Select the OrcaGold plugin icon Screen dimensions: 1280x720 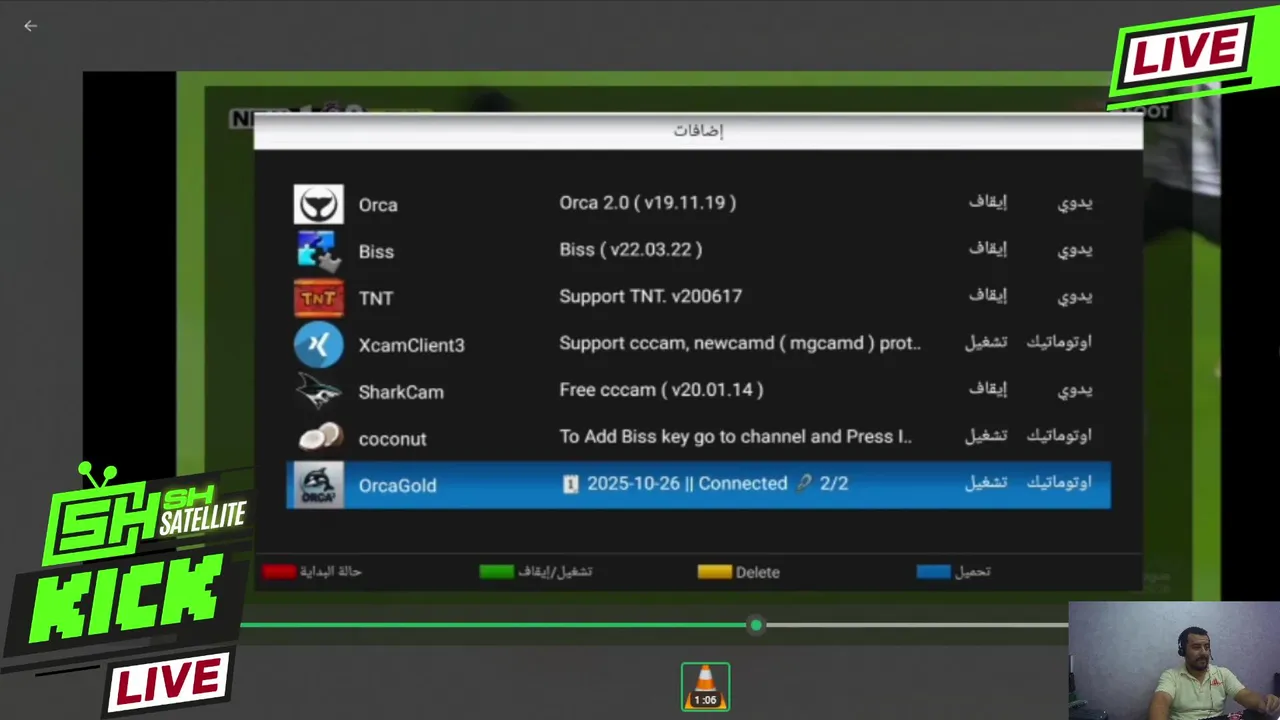[318, 485]
